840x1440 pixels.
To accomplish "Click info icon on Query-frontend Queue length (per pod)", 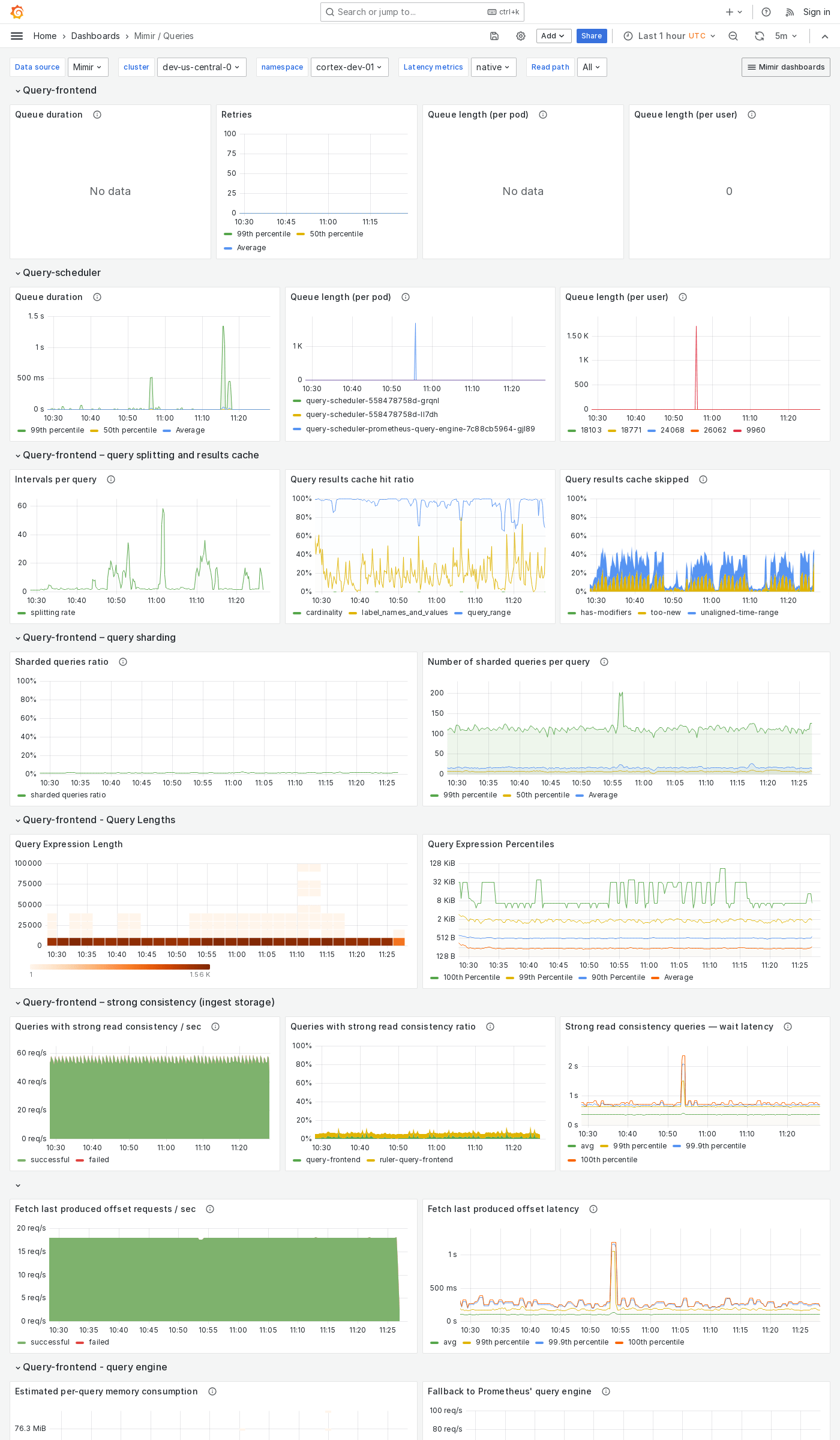I will 543,115.
